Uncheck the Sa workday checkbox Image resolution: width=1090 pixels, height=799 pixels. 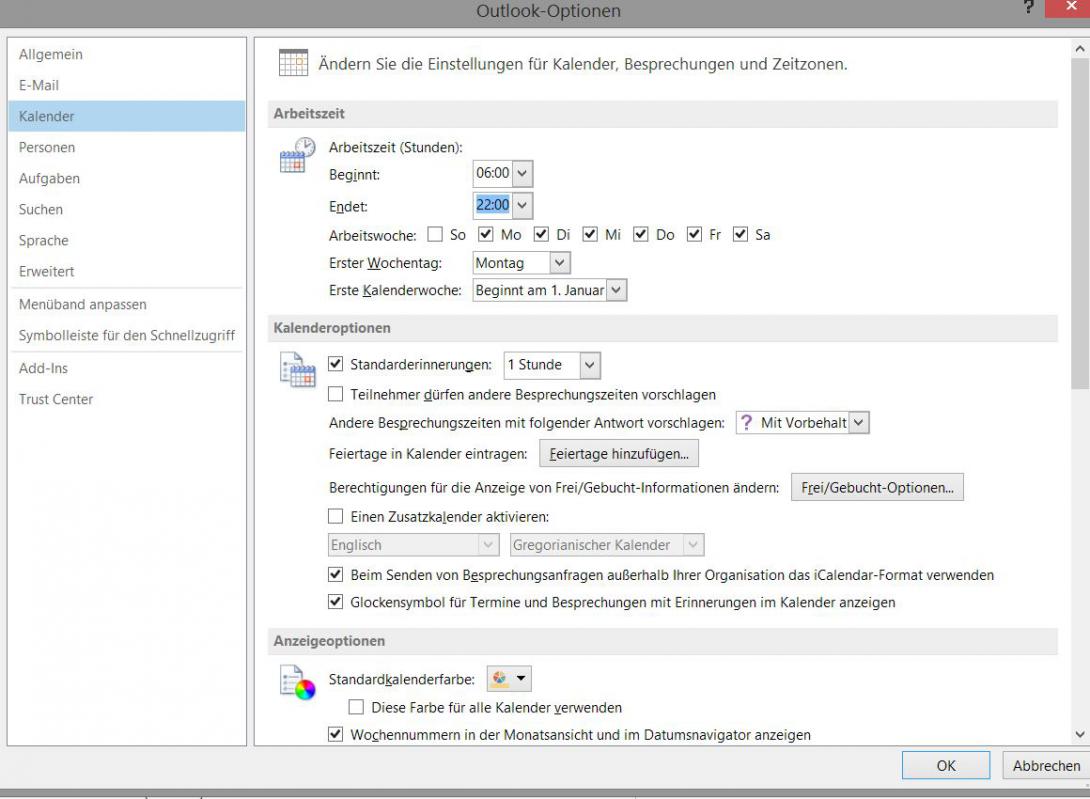[740, 234]
